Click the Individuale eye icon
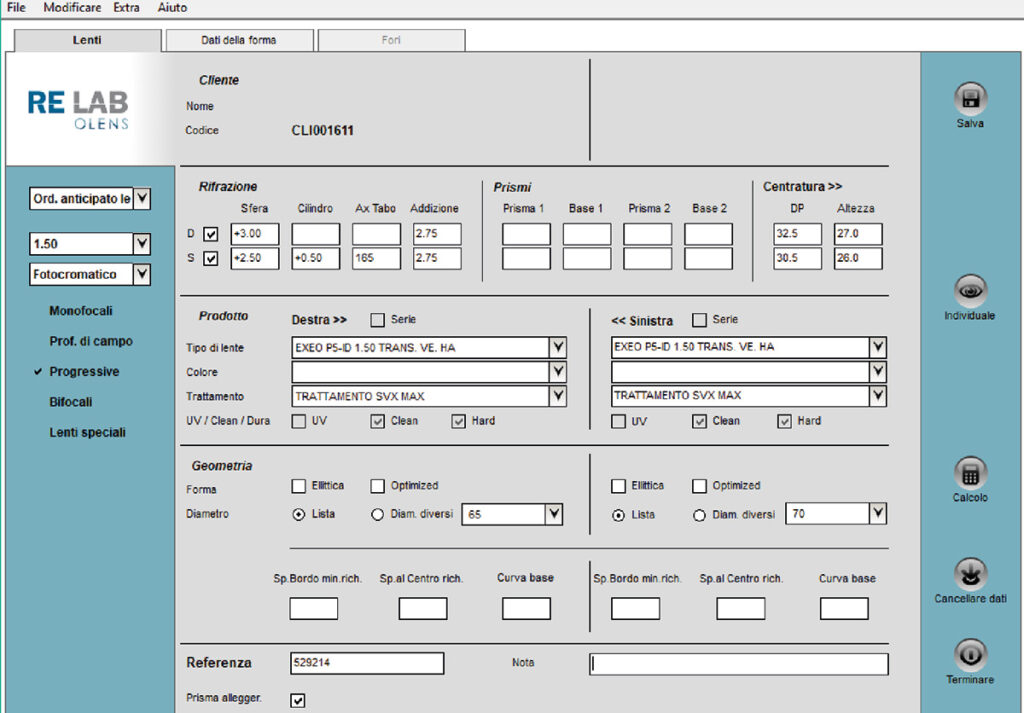The width and height of the screenshot is (1024, 713). [x=969, y=291]
